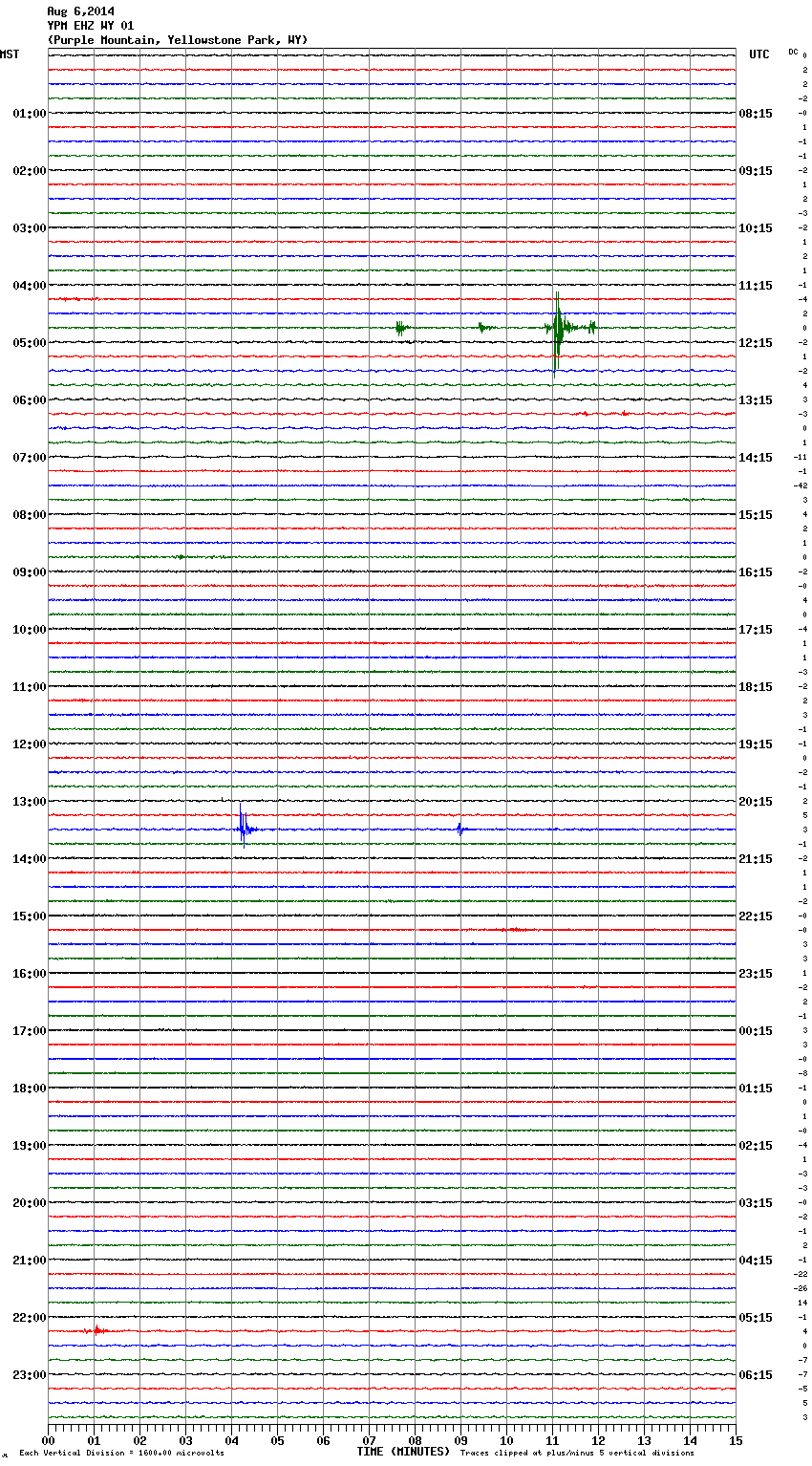Select minute tick label 06 on bottom axis
Viewport: 812px width, 1466px height.
click(x=323, y=1440)
